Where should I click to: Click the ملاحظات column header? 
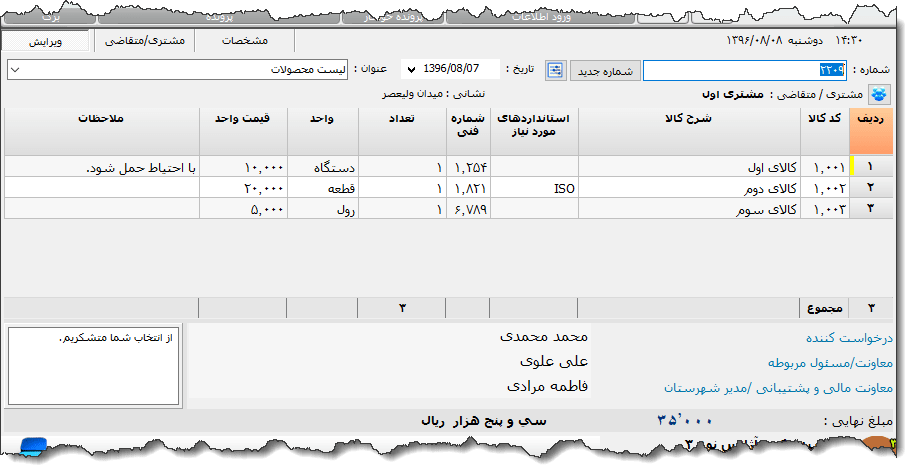tap(102, 131)
